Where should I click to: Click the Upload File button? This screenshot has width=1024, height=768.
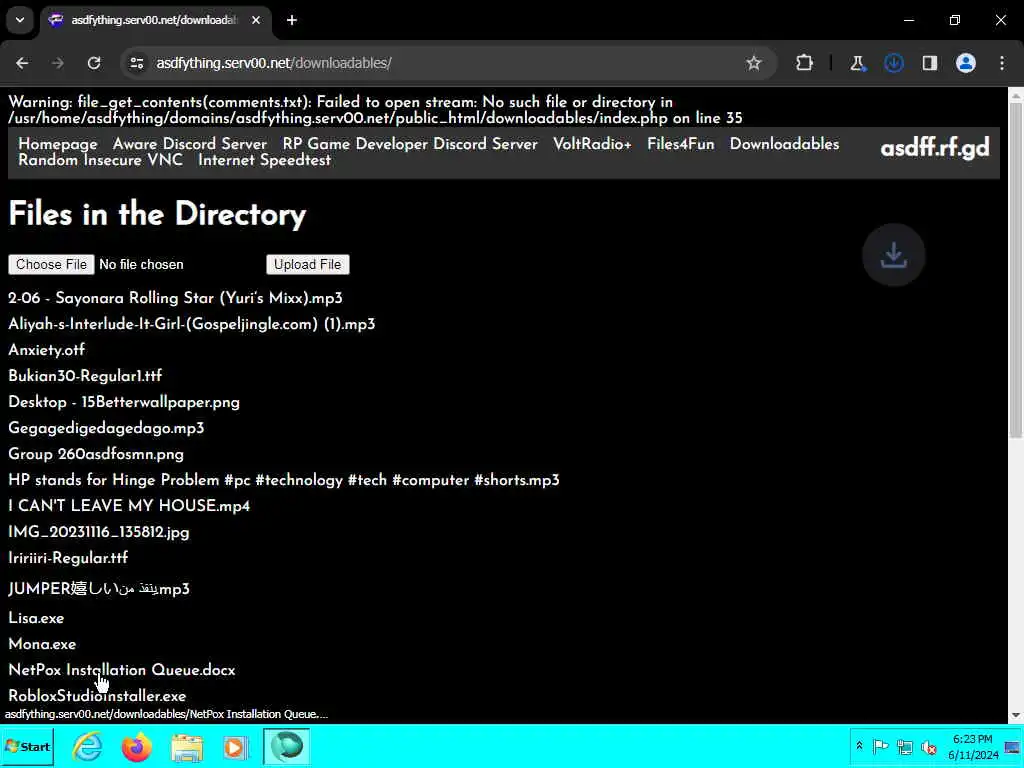click(308, 264)
